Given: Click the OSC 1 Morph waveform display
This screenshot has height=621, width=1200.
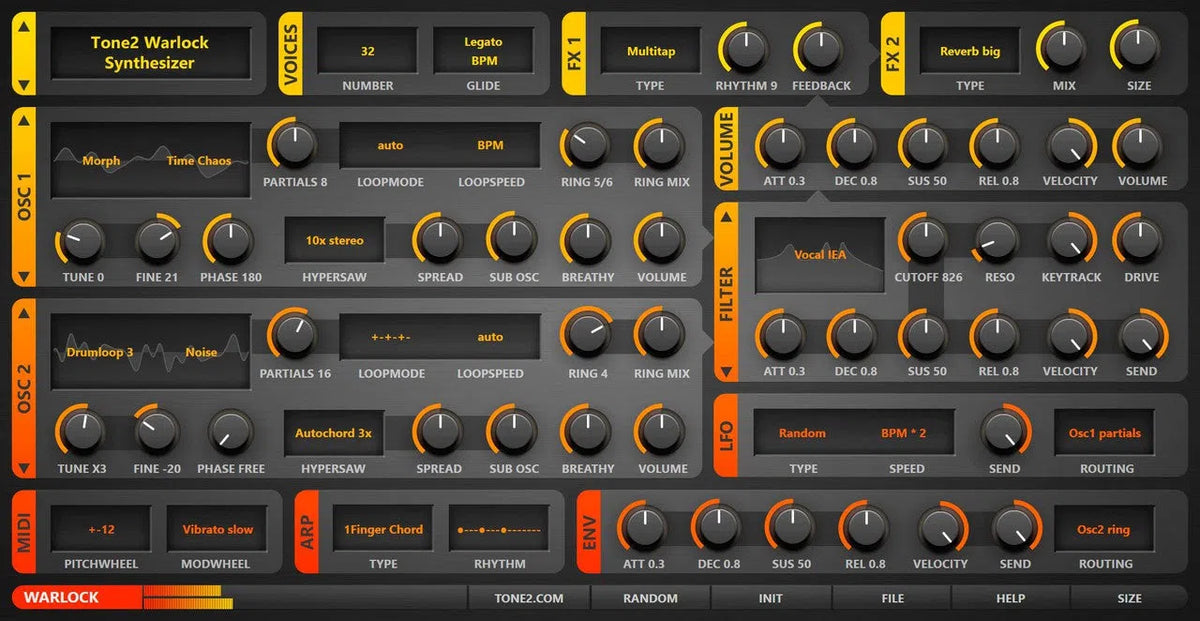Looking at the screenshot, I should click(150, 160).
